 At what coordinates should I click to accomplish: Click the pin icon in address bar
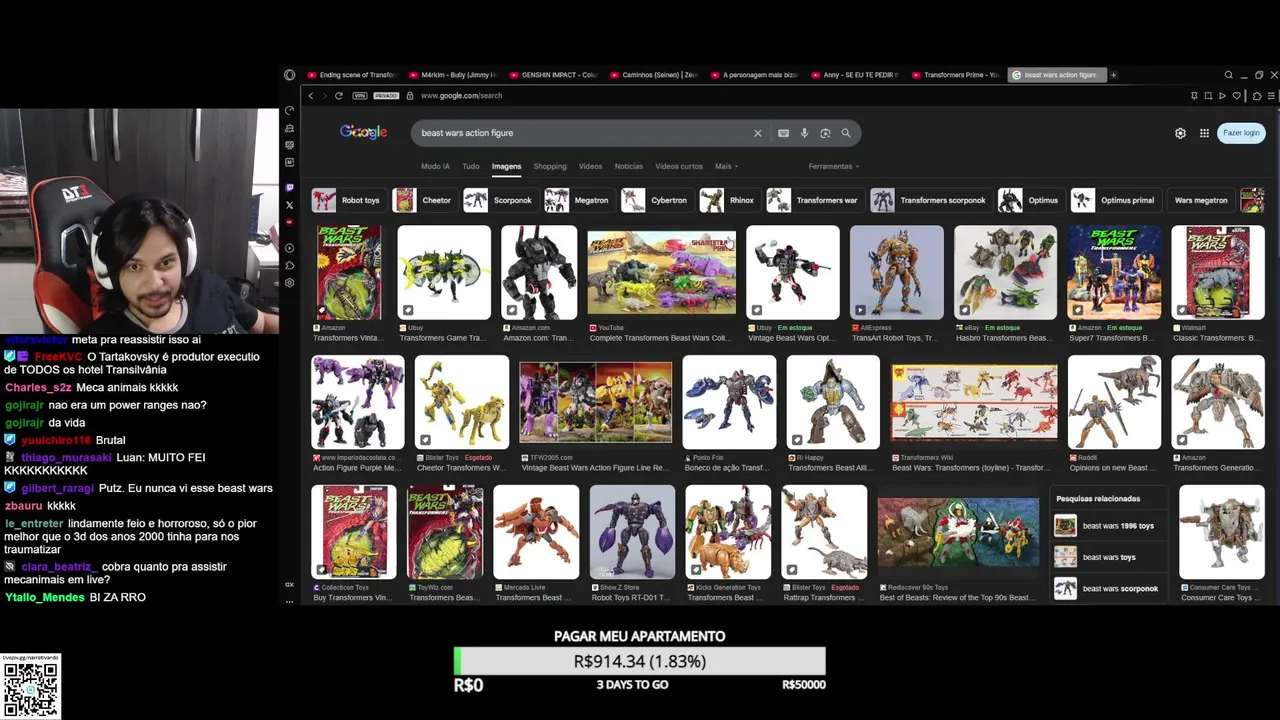click(x=1194, y=96)
